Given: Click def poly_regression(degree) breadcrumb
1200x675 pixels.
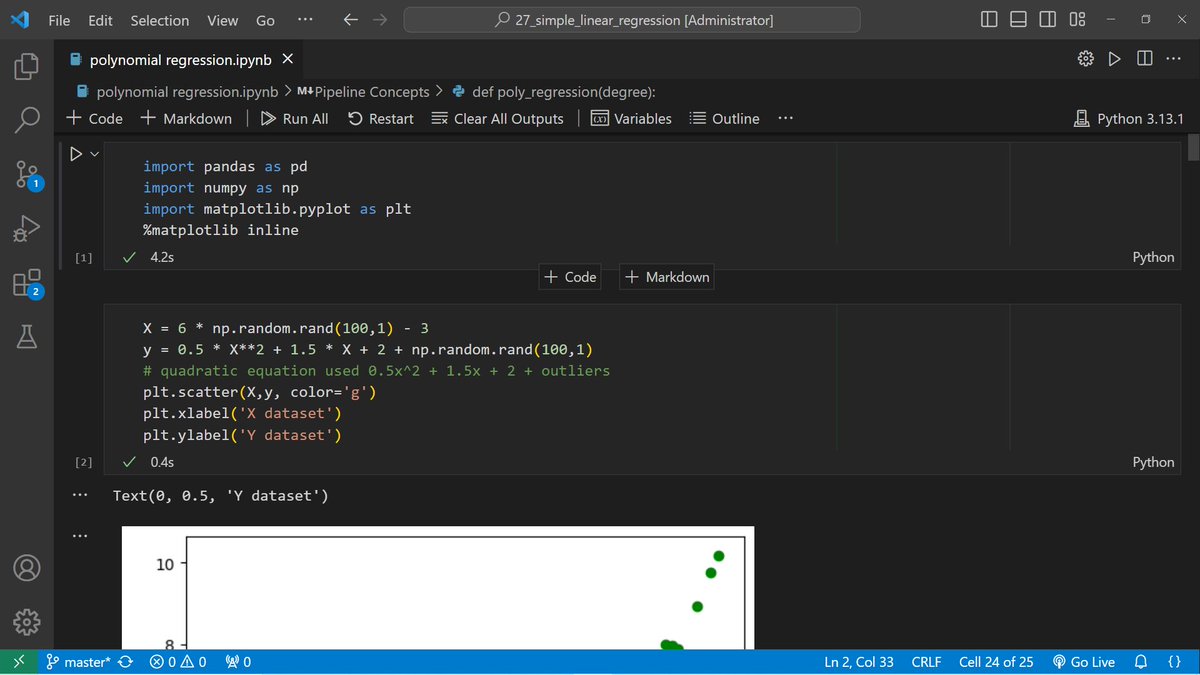Looking at the screenshot, I should pyautogui.click(x=554, y=92).
